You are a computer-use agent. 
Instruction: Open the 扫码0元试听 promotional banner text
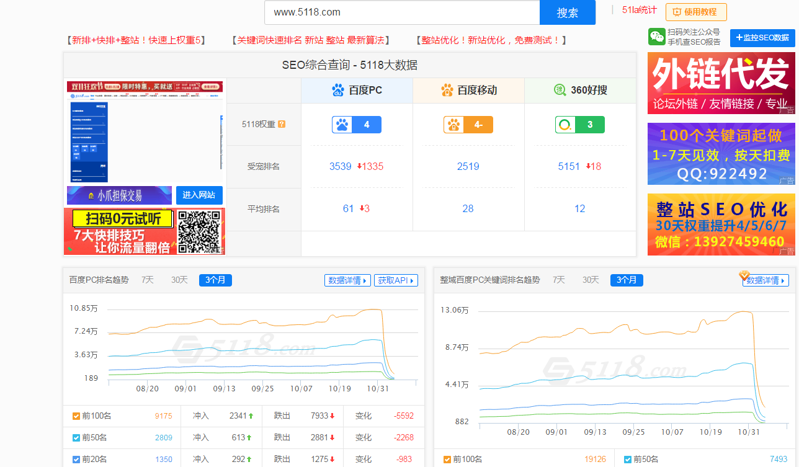pos(122,219)
